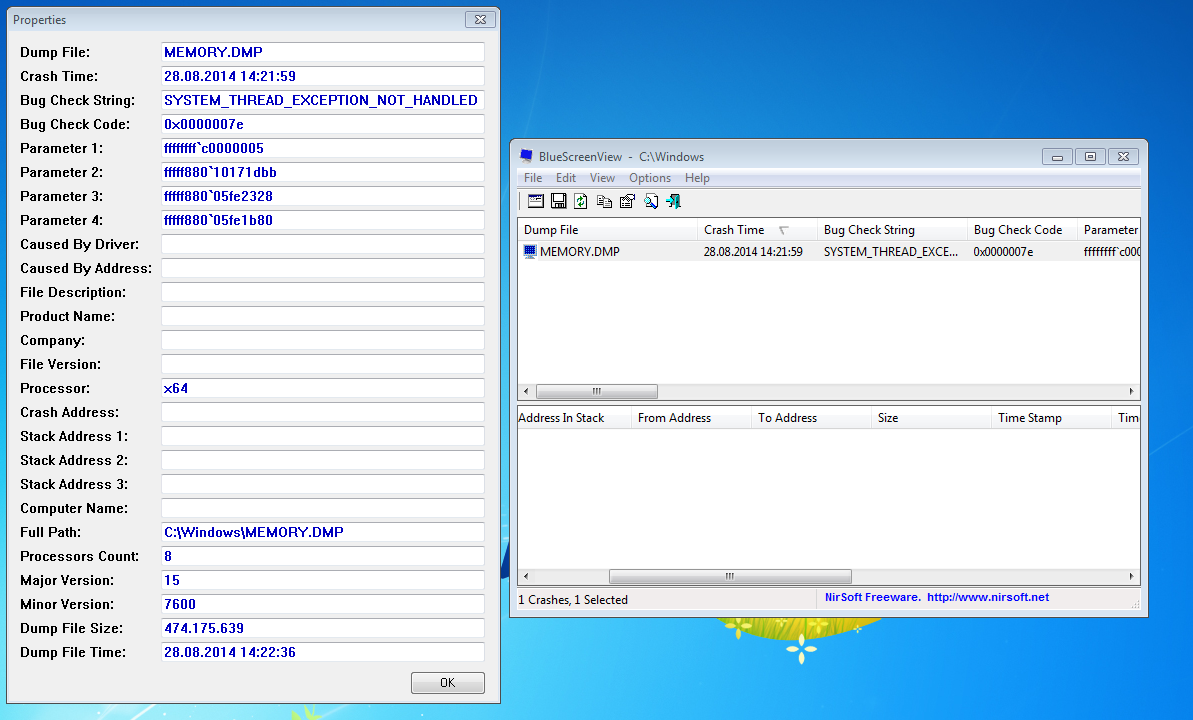The width and height of the screenshot is (1193, 720).
Task: Click the Minor Version field showing 7600
Action: coord(323,604)
